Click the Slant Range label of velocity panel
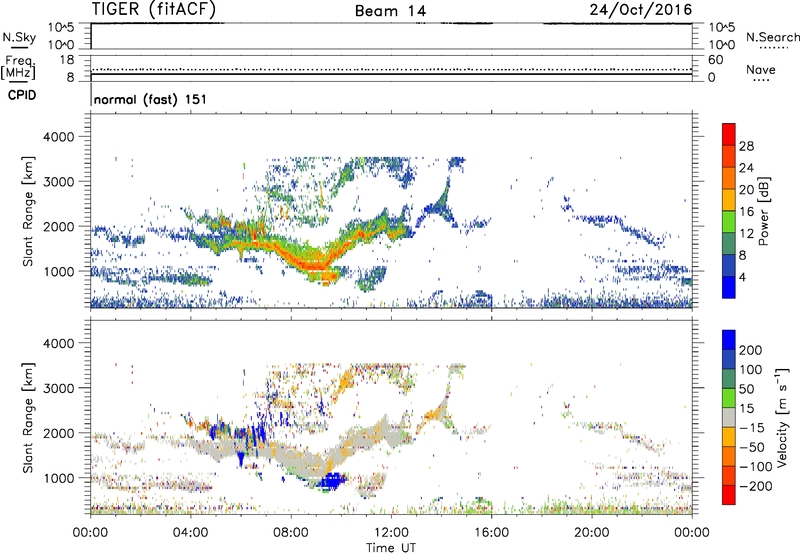 pyautogui.click(x=28, y=418)
